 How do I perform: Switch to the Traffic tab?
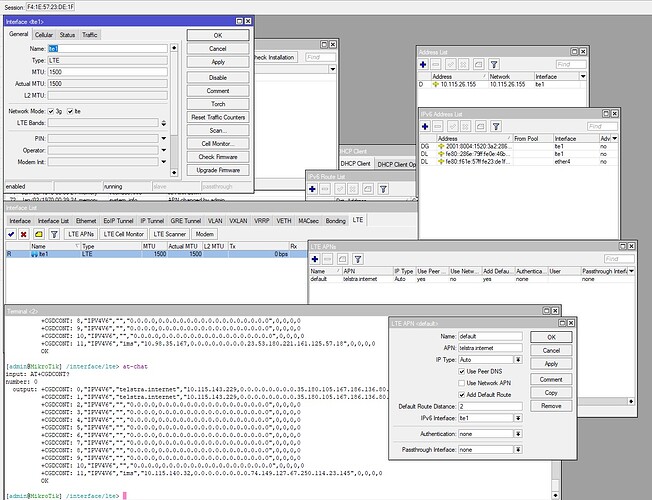pos(89,35)
